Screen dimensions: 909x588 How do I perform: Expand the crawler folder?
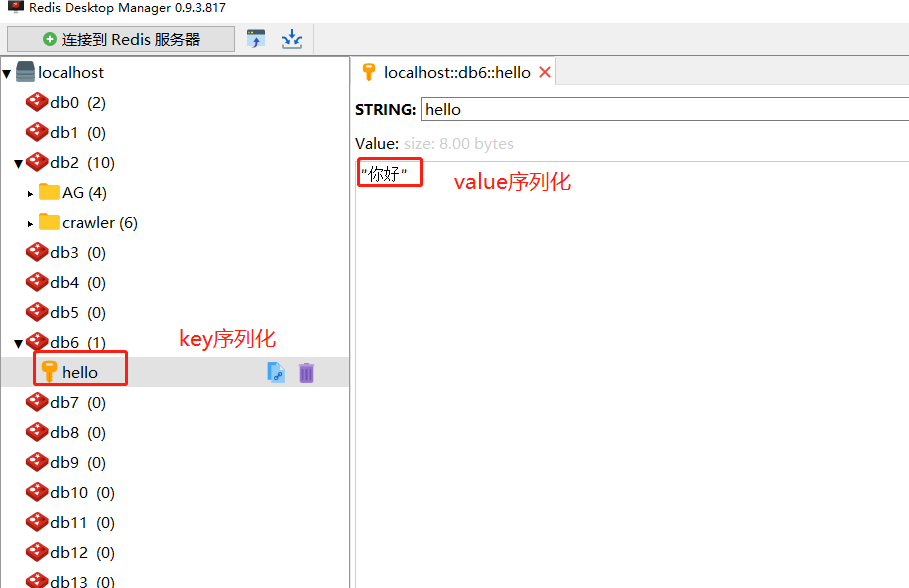point(30,222)
